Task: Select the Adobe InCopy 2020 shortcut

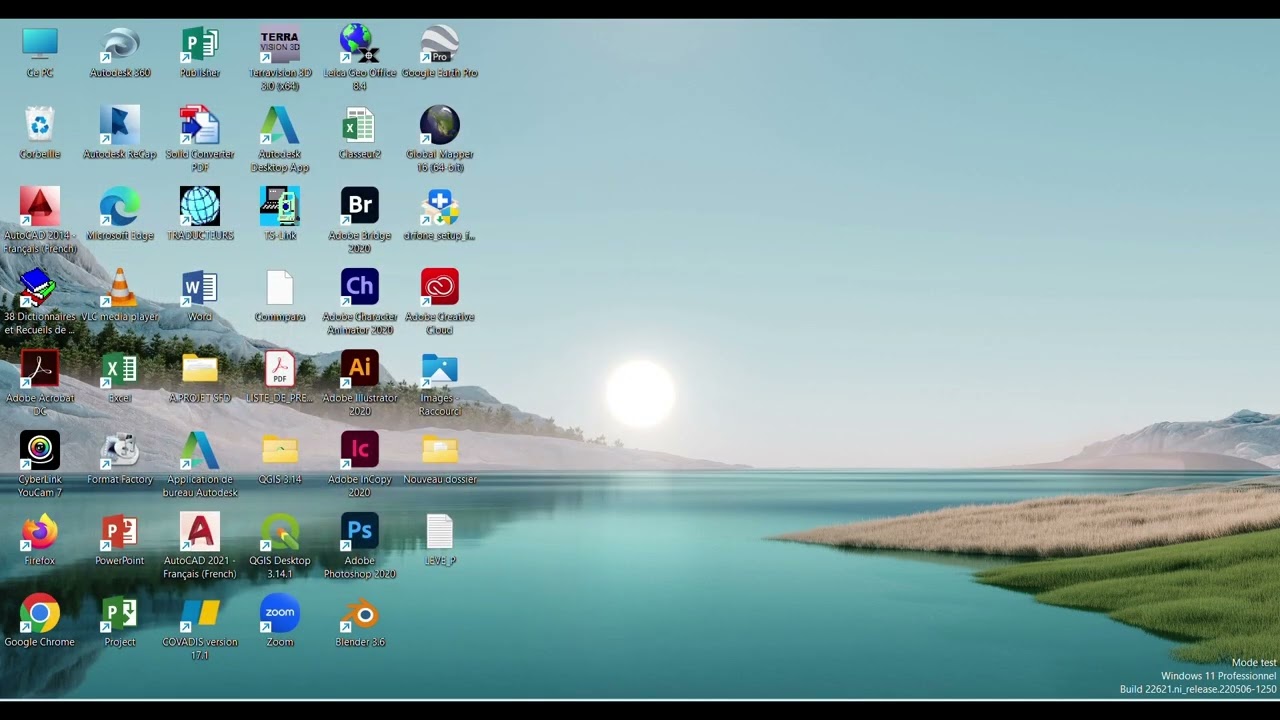Action: 360,450
